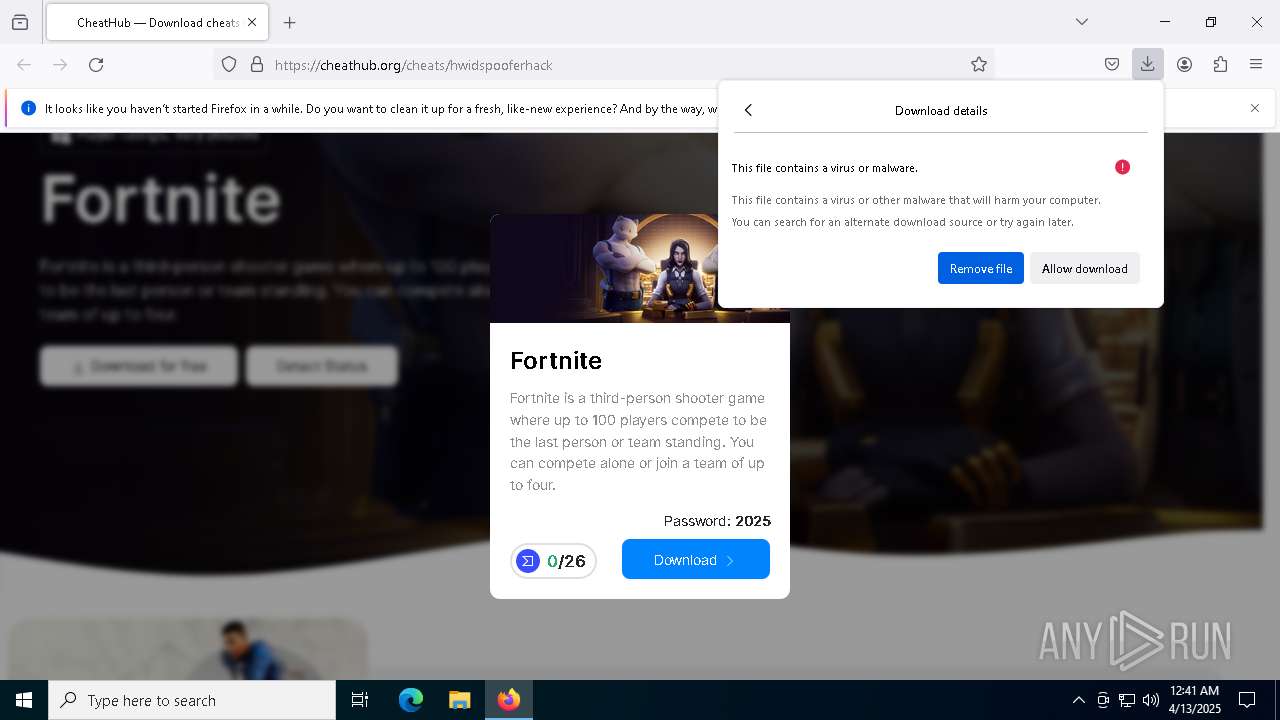Click 'This file contains a virus or malware.' text
The image size is (1280, 720).
pos(824,168)
